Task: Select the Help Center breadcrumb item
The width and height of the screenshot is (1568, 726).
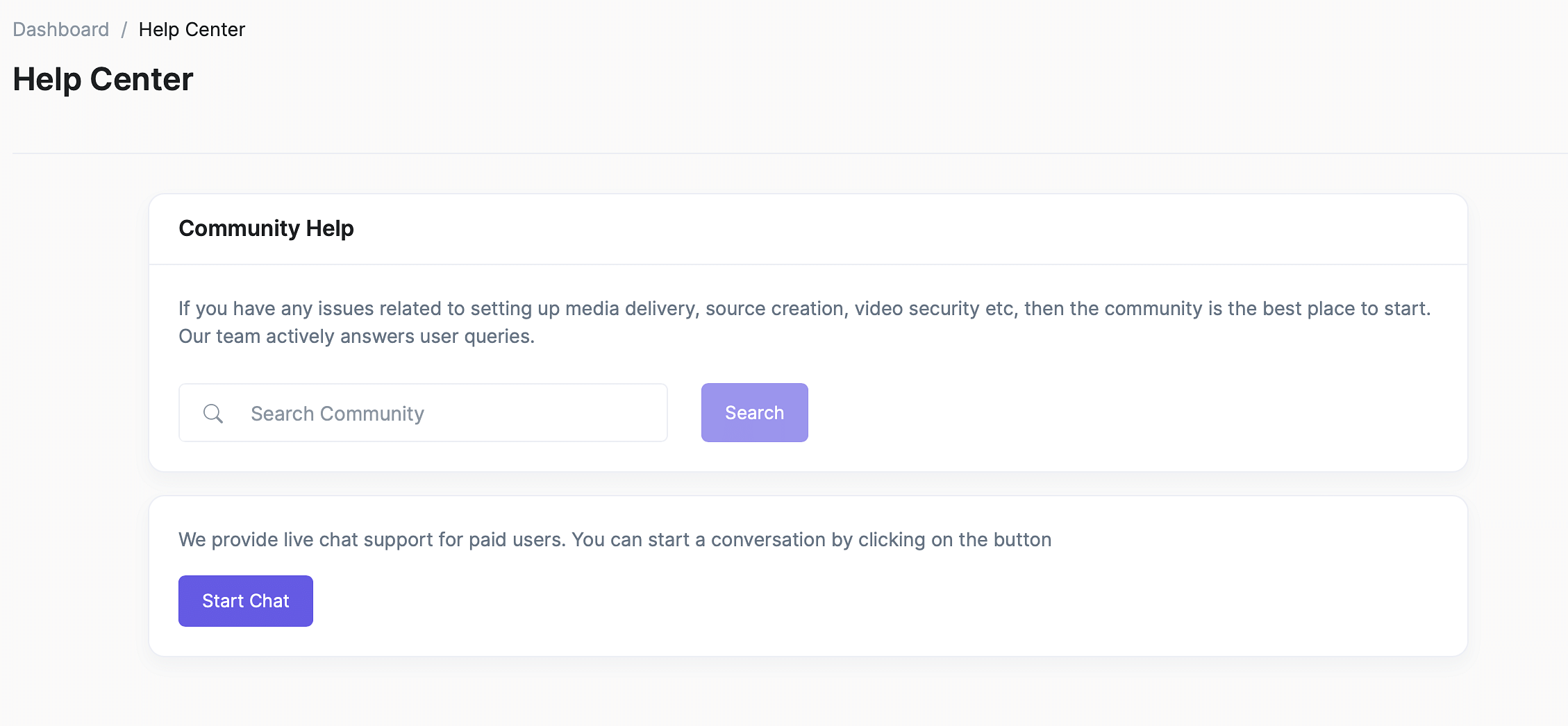Action: click(192, 29)
